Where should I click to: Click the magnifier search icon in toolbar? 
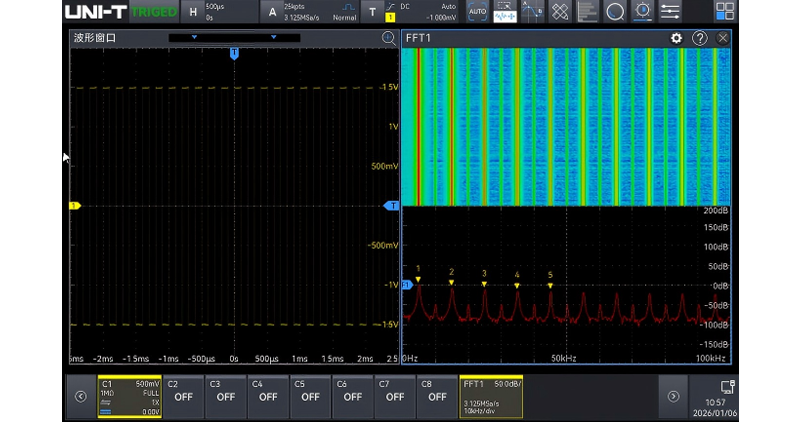(615, 11)
